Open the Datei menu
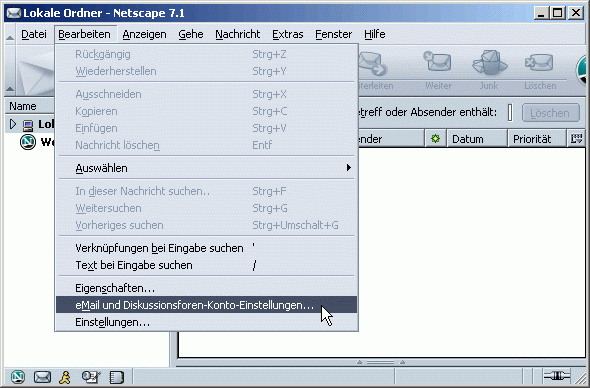 click(34, 34)
